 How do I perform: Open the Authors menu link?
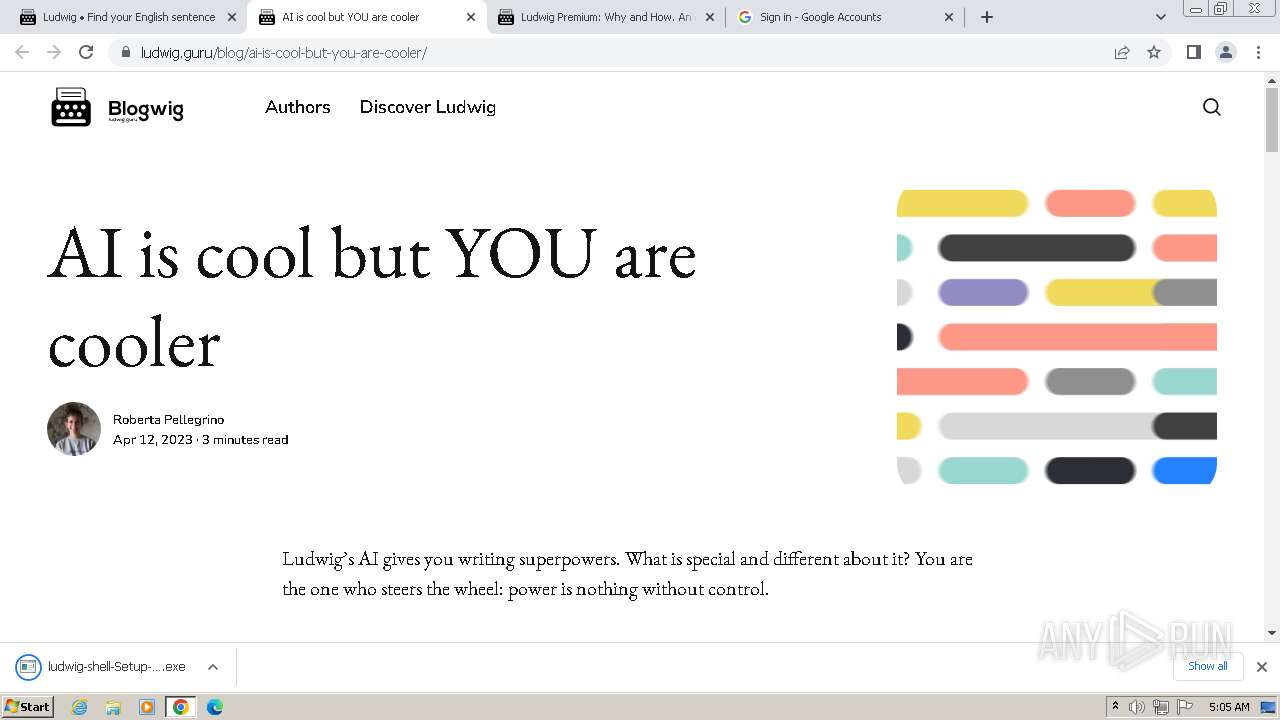point(298,107)
